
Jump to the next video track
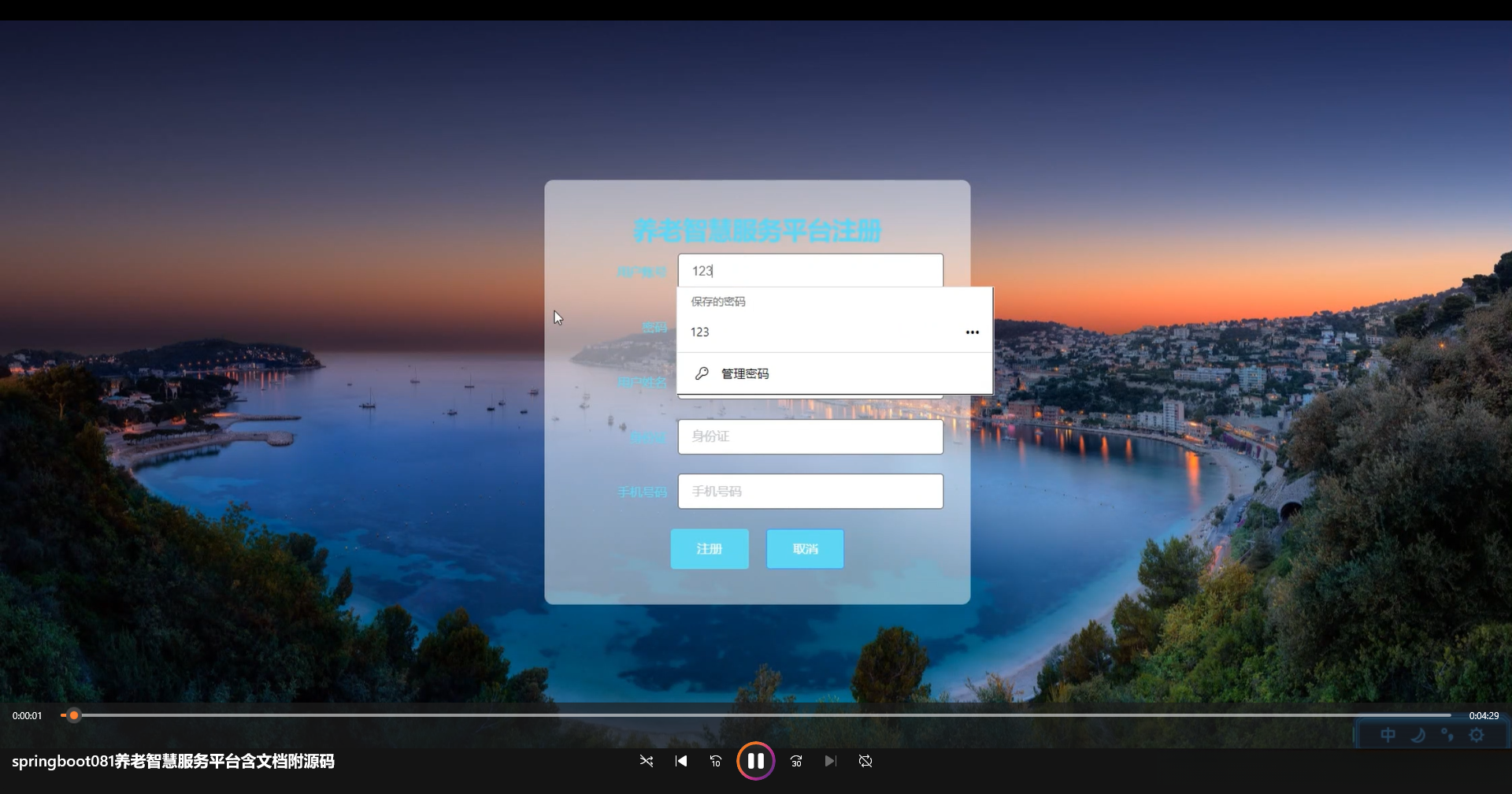830,761
